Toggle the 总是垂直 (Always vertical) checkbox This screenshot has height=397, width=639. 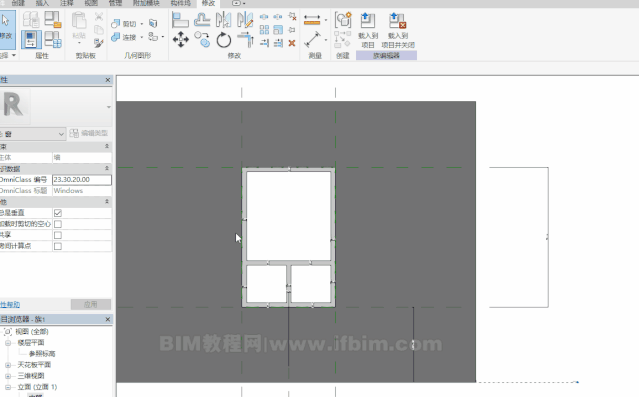pyautogui.click(x=58, y=213)
